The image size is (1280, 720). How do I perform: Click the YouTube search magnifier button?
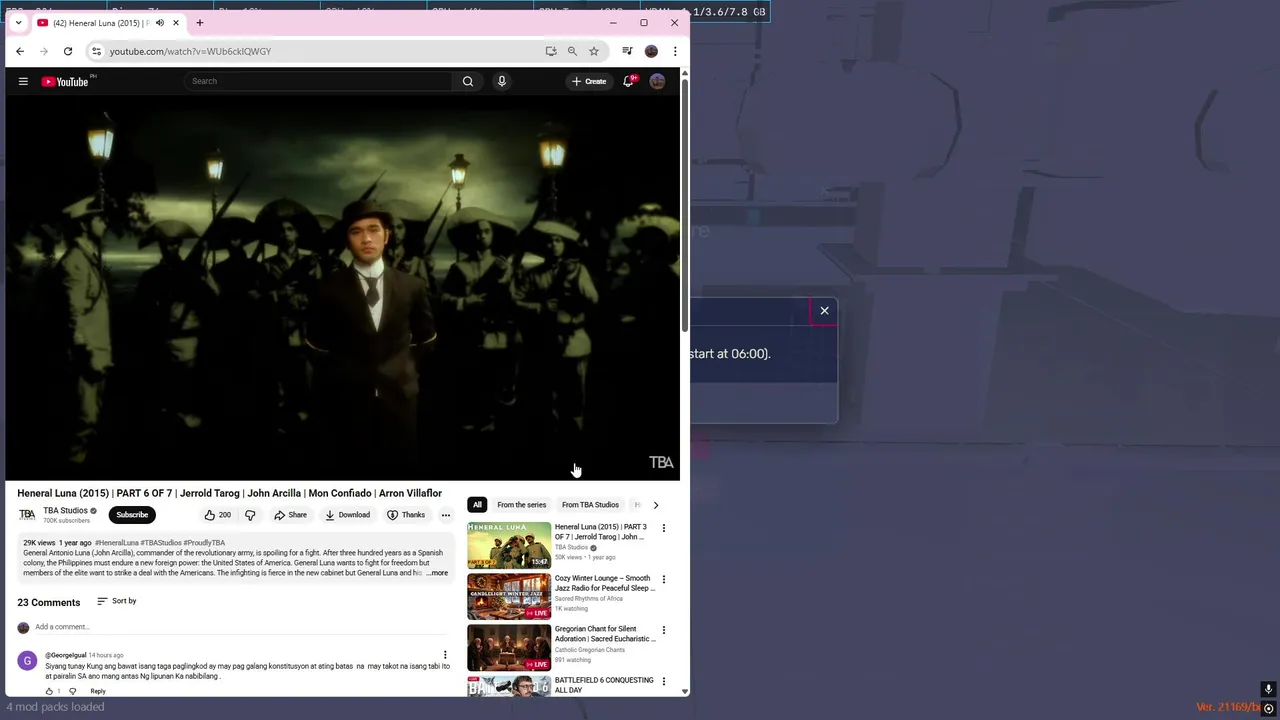click(x=468, y=81)
